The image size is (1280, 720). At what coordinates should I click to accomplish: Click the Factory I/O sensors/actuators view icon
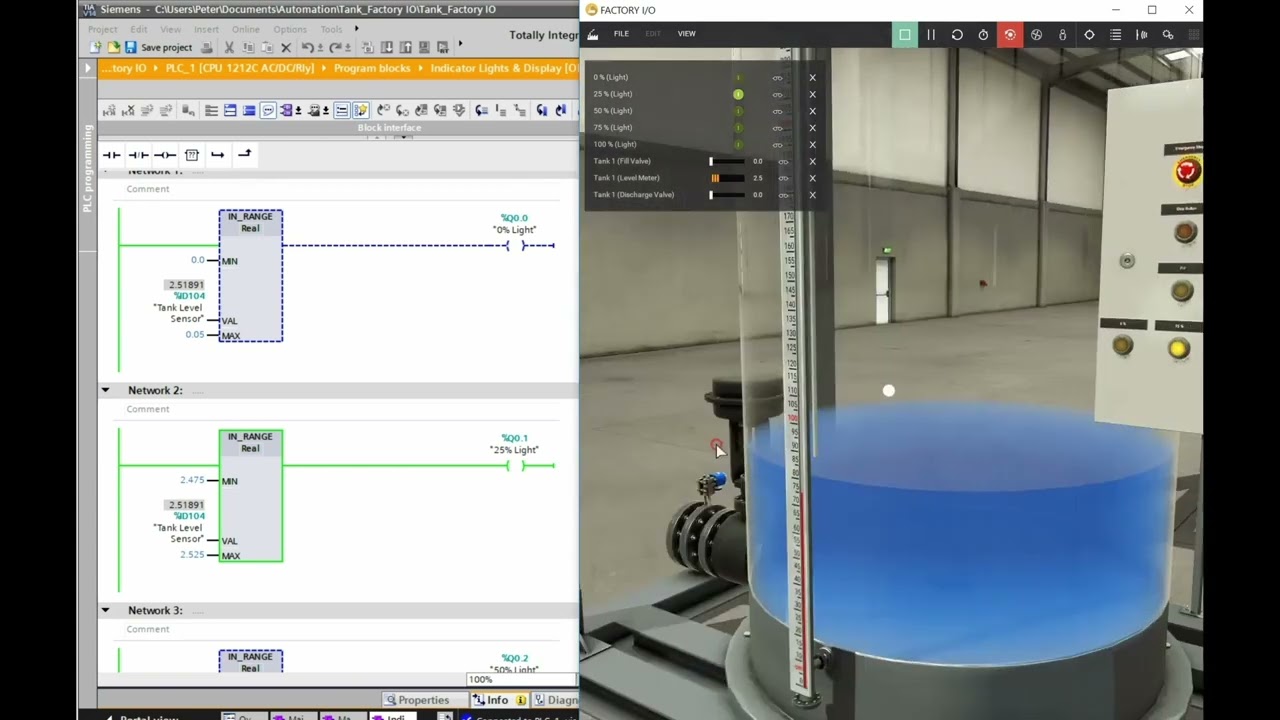tap(1141, 35)
